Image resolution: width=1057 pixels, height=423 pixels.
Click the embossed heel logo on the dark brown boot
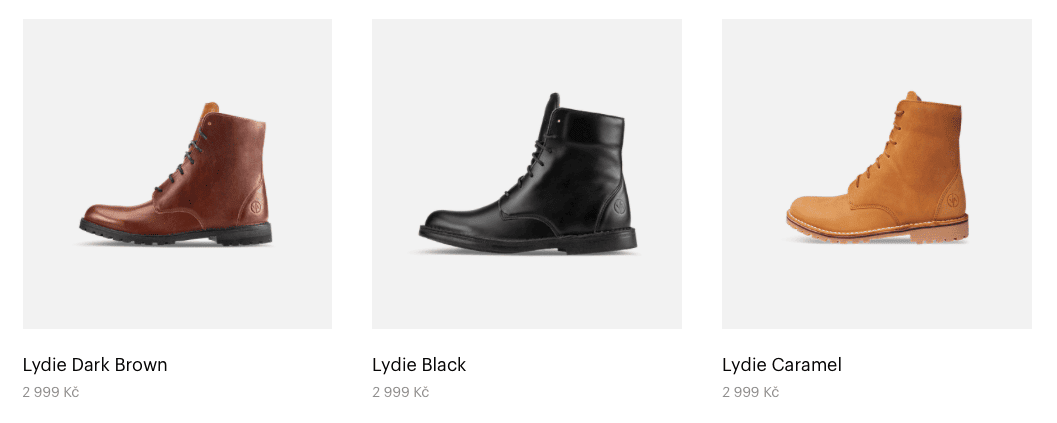[x=256, y=206]
